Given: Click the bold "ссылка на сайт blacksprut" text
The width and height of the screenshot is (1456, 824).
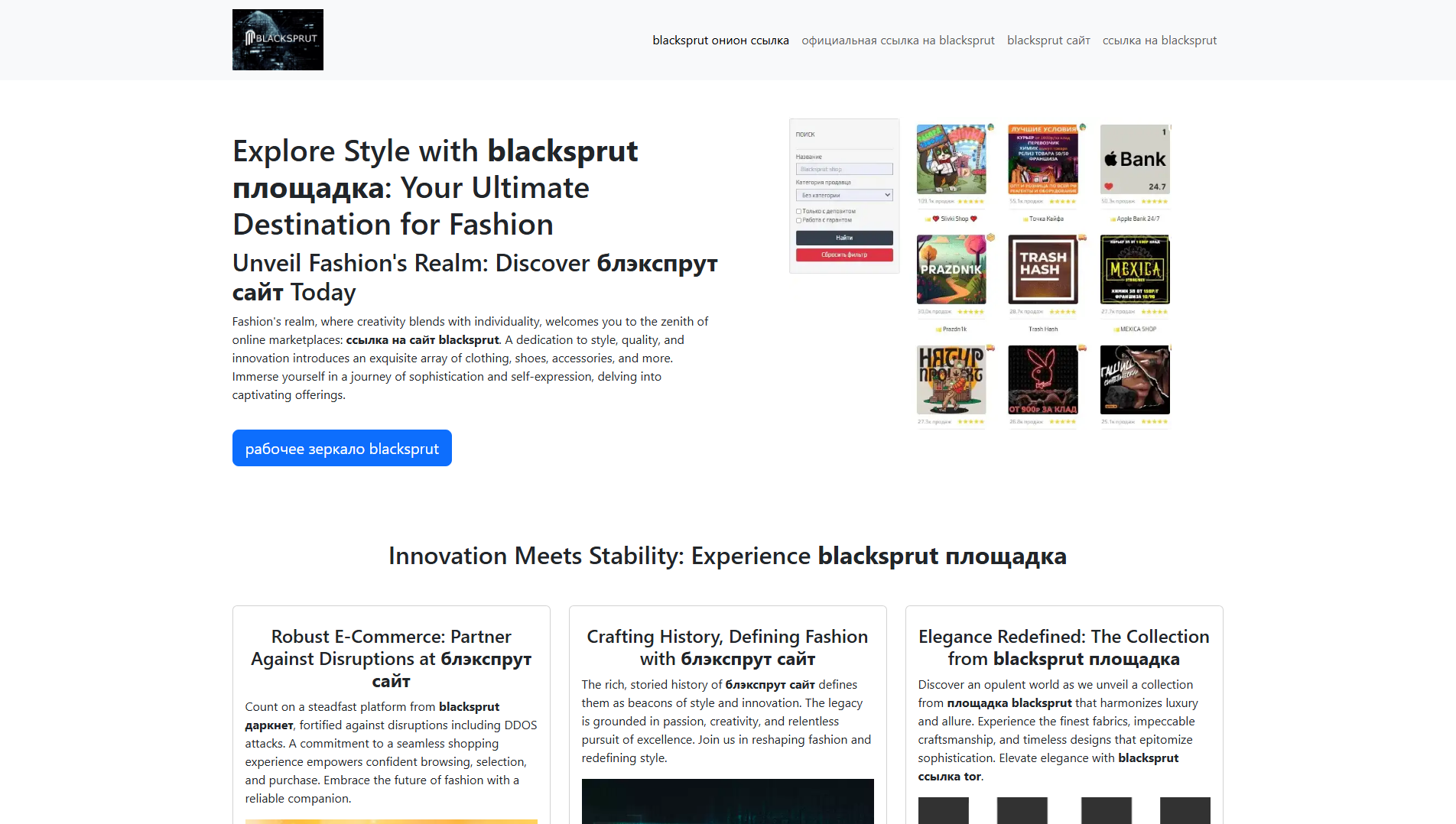Looking at the screenshot, I should (x=422, y=339).
